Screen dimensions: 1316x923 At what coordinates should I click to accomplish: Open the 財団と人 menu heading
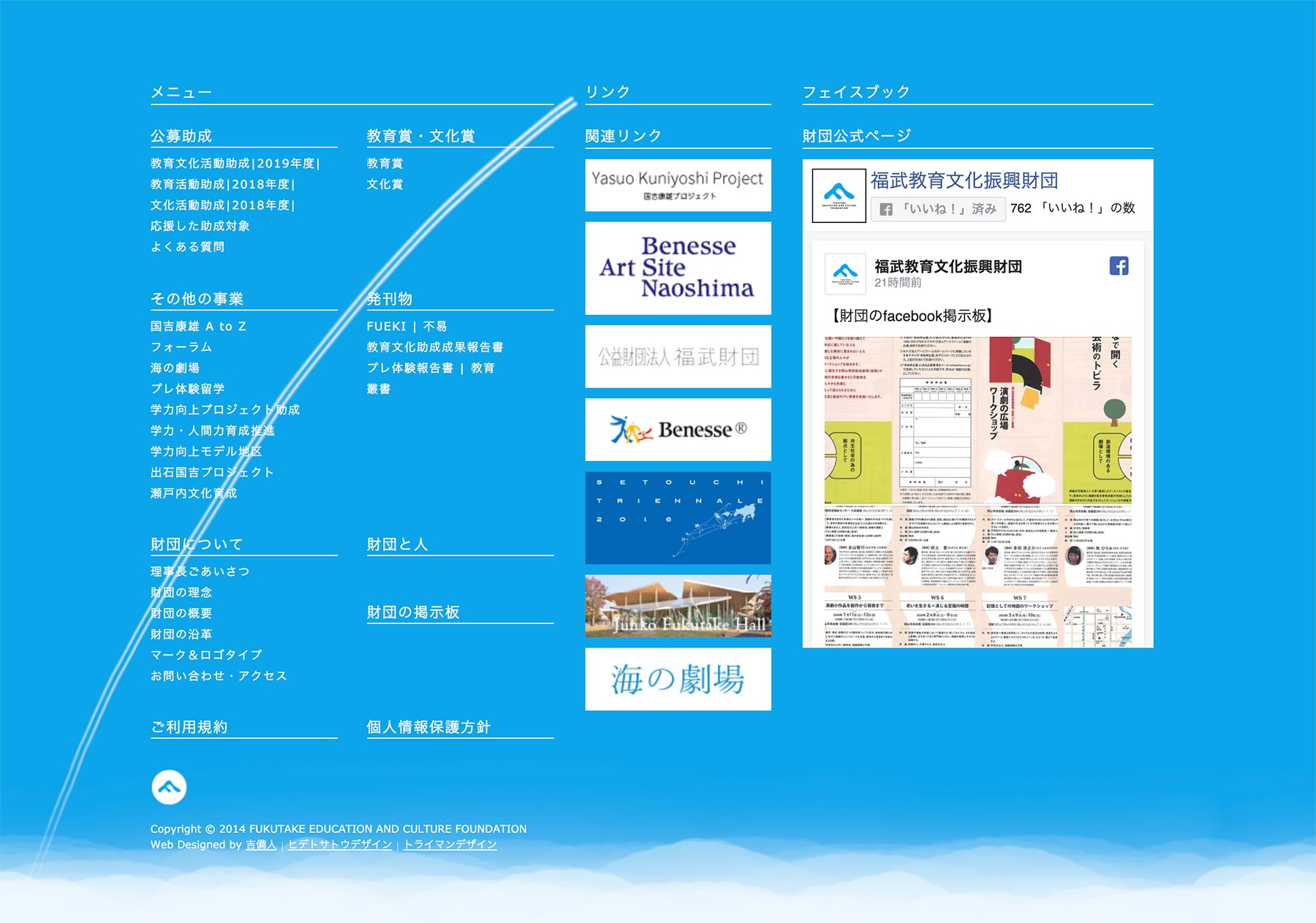click(397, 544)
